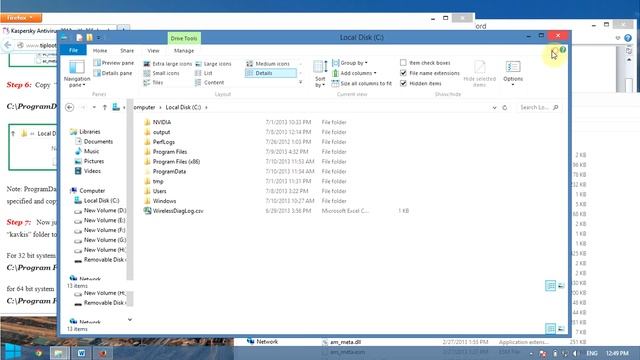
Task: Click the Search Local Disk field
Action: (x=538, y=107)
